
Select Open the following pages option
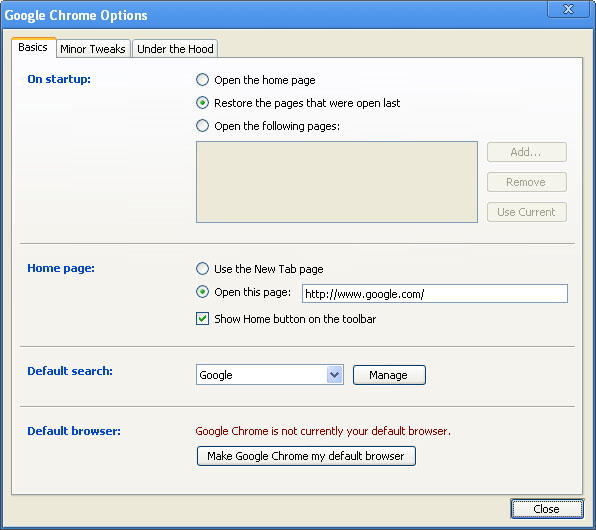click(202, 125)
